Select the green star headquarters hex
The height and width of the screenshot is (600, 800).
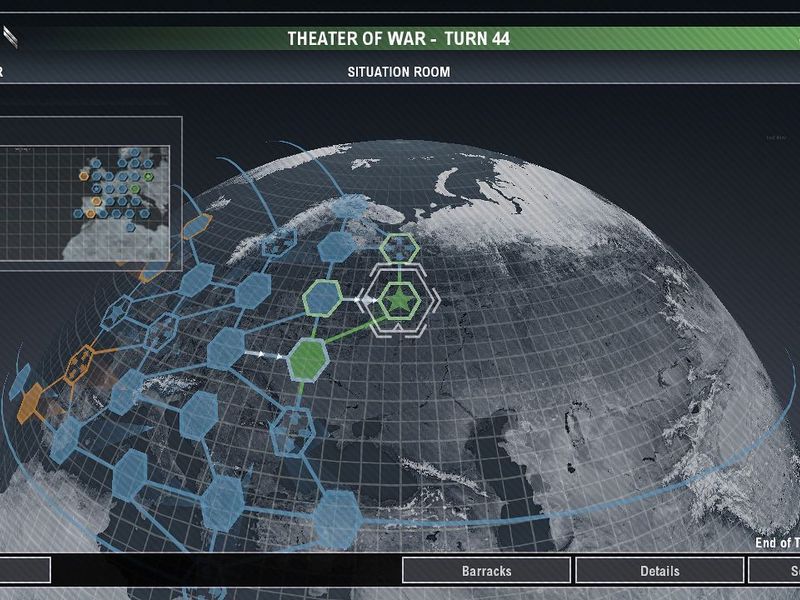click(x=399, y=301)
